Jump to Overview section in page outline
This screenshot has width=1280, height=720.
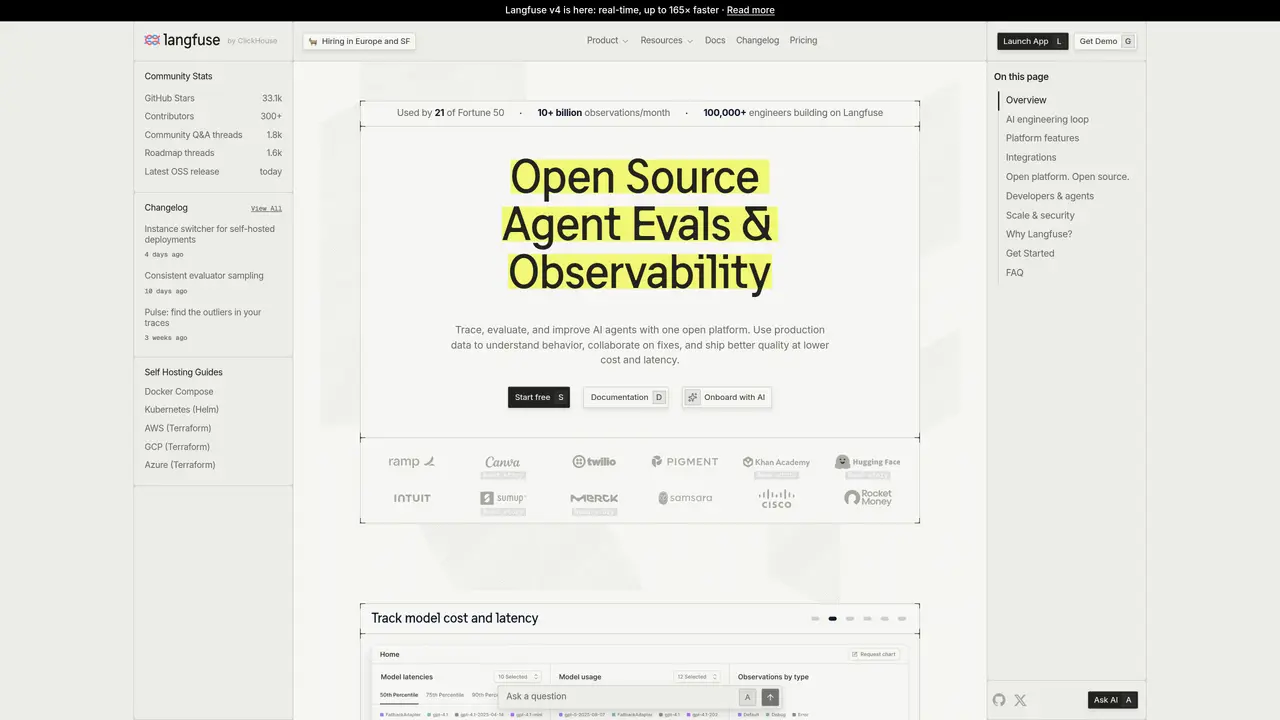click(x=1026, y=100)
